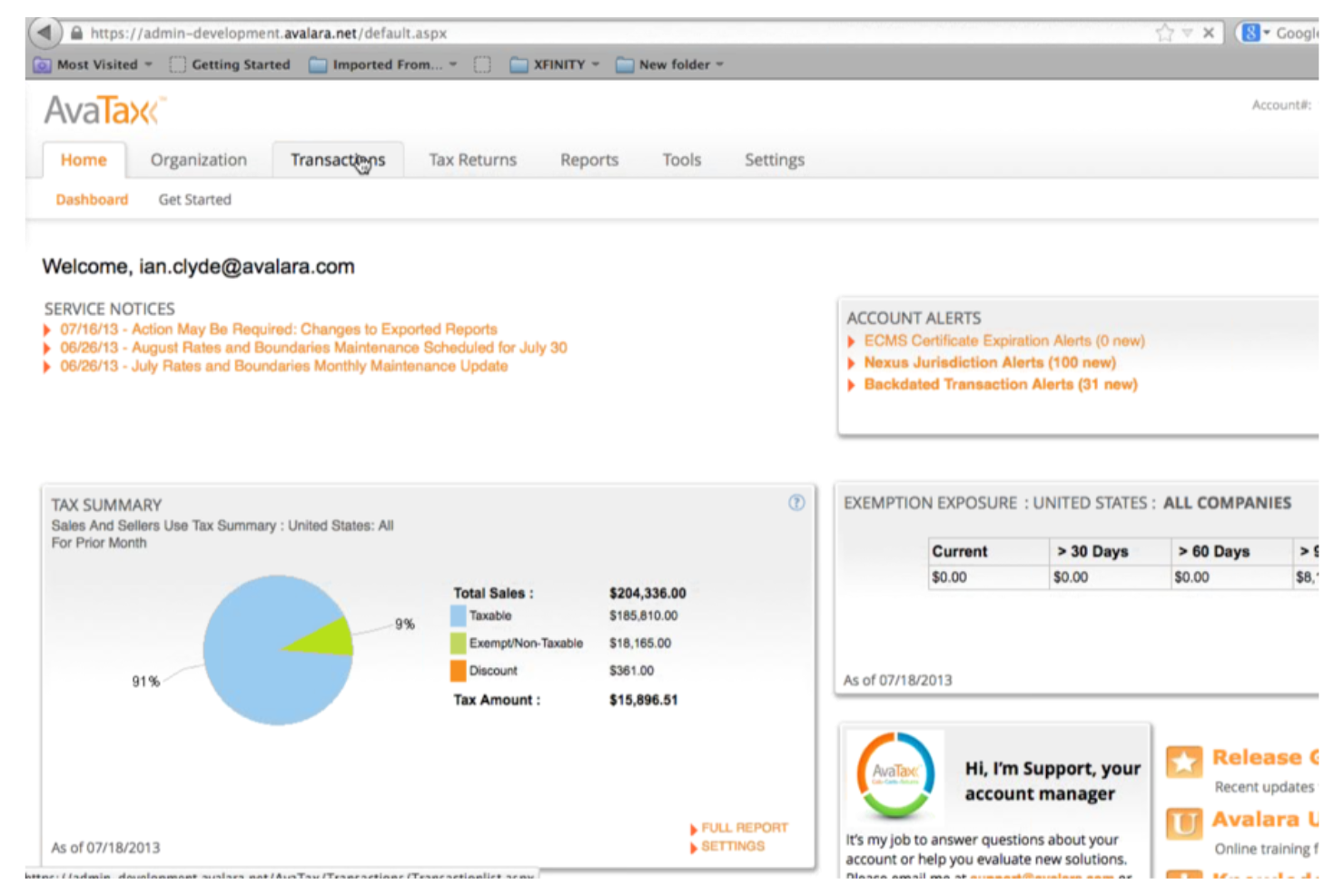Click the AvaTax logo
The height and width of the screenshot is (896, 1344).
pos(104,111)
